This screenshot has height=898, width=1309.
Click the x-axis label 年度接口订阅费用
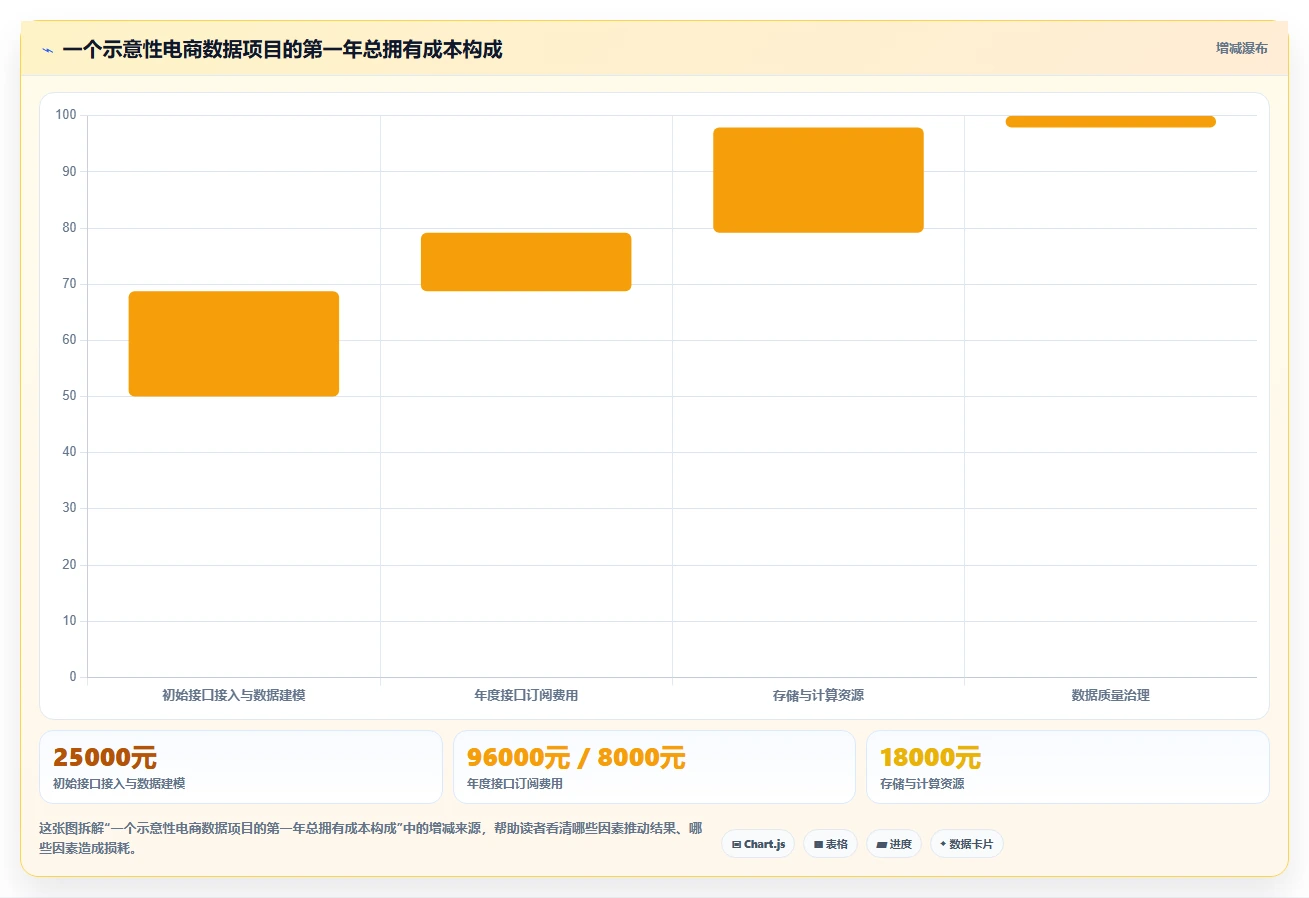[x=526, y=695]
